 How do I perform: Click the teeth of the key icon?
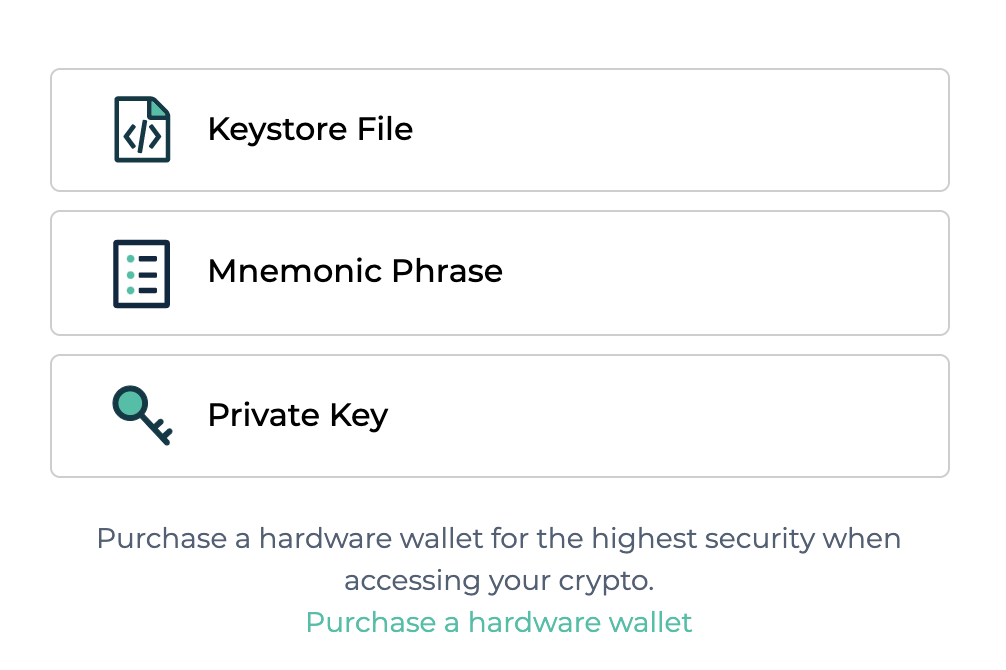tap(163, 433)
